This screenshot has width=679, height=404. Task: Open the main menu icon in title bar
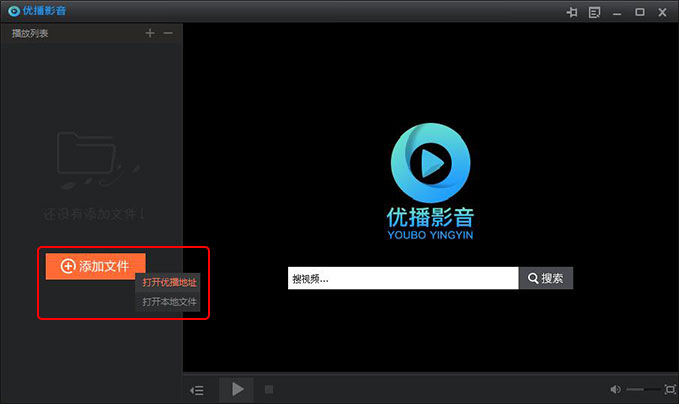(x=595, y=12)
